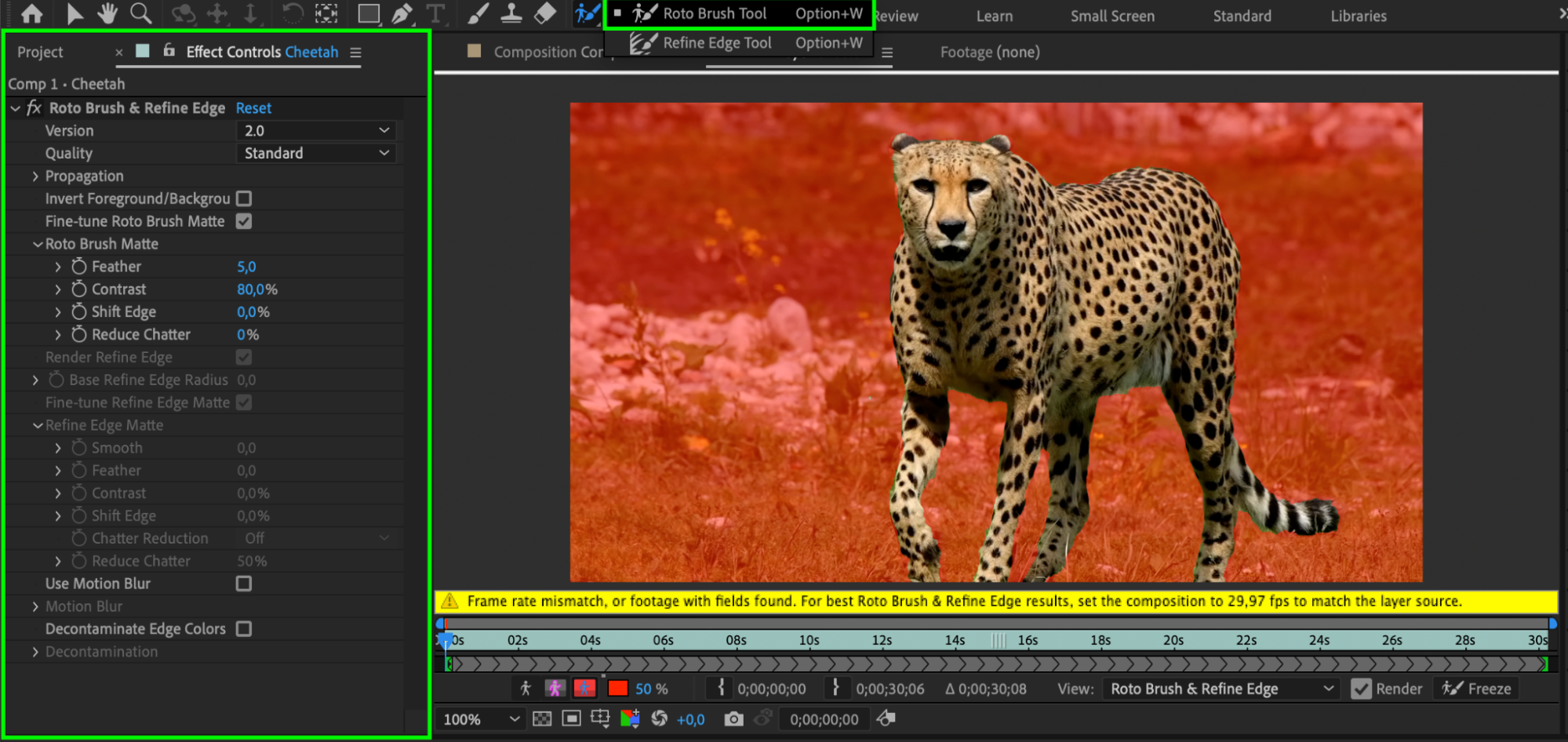
Task: Open the Quality Standard dropdown
Action: coord(316,154)
